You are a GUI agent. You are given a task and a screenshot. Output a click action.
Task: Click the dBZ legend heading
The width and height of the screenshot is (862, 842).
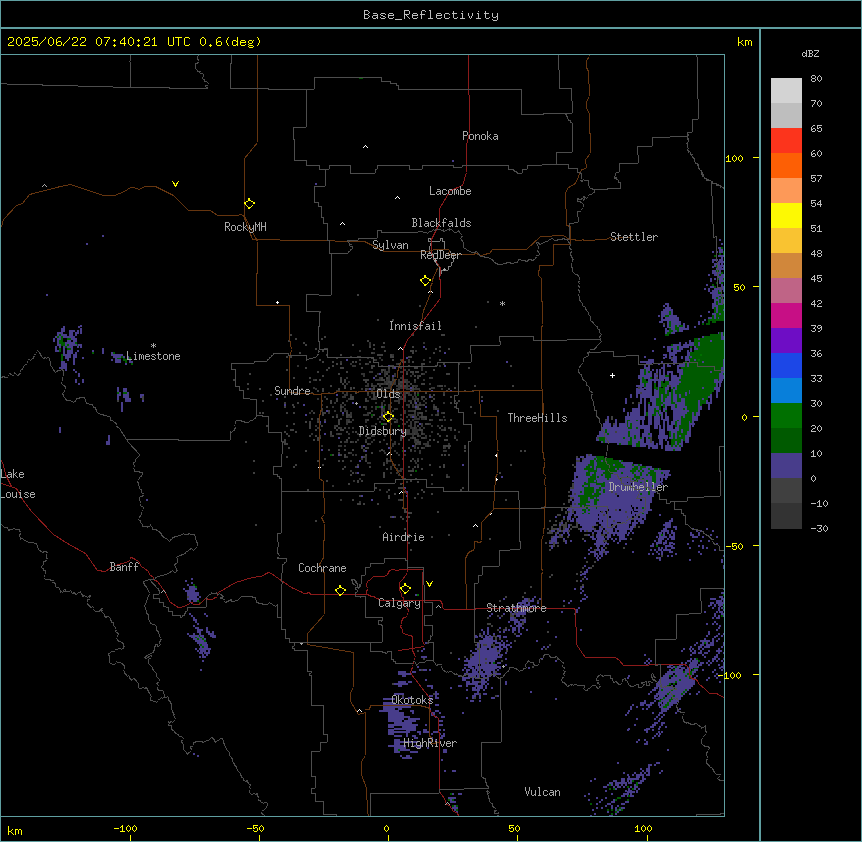[810, 53]
